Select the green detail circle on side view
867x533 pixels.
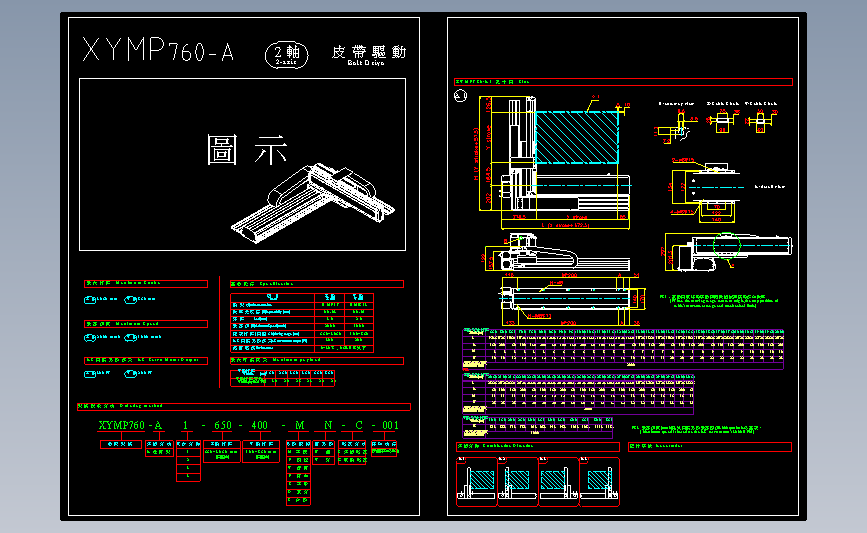point(727,245)
